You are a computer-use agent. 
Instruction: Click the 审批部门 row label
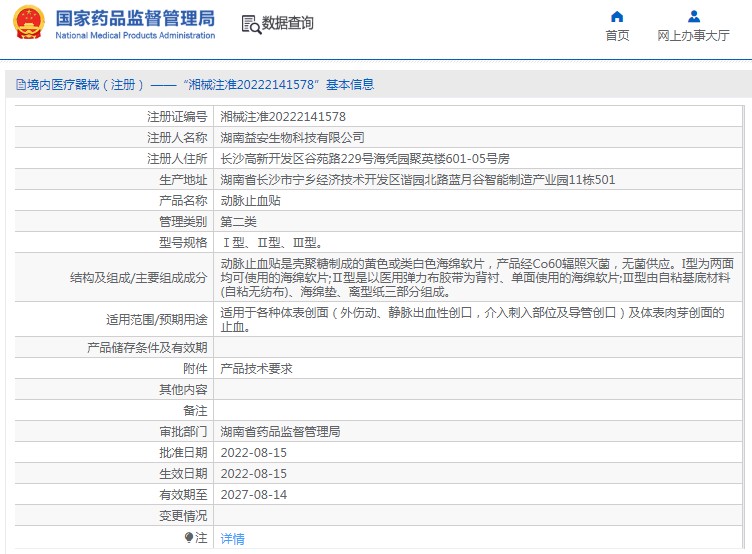coord(183,432)
